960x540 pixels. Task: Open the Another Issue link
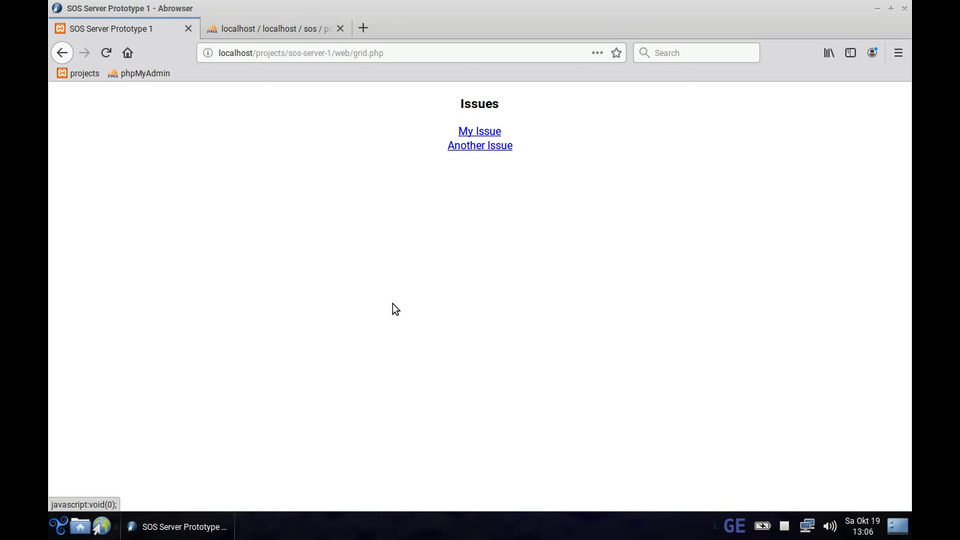coord(479,145)
